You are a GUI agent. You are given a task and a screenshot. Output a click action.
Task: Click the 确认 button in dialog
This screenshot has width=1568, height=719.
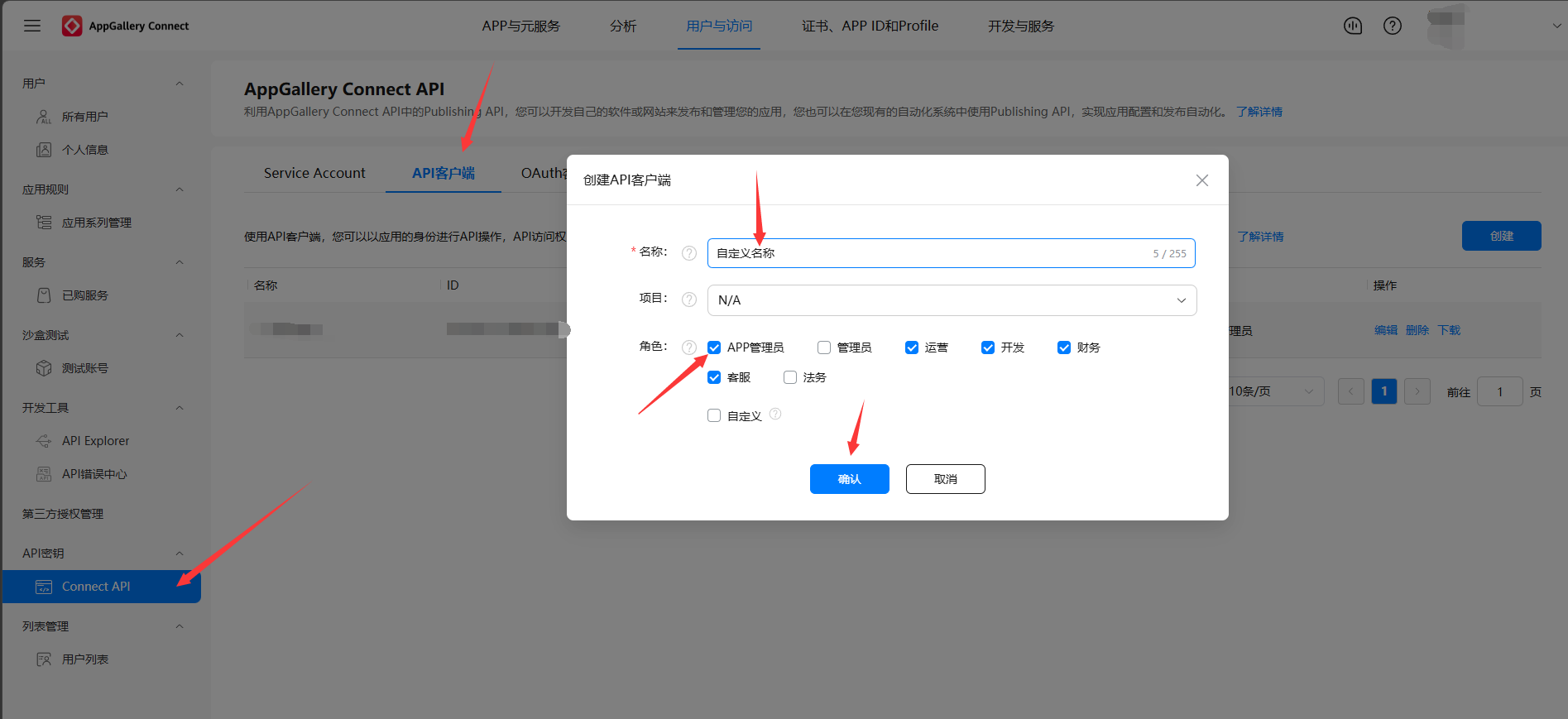click(x=850, y=479)
